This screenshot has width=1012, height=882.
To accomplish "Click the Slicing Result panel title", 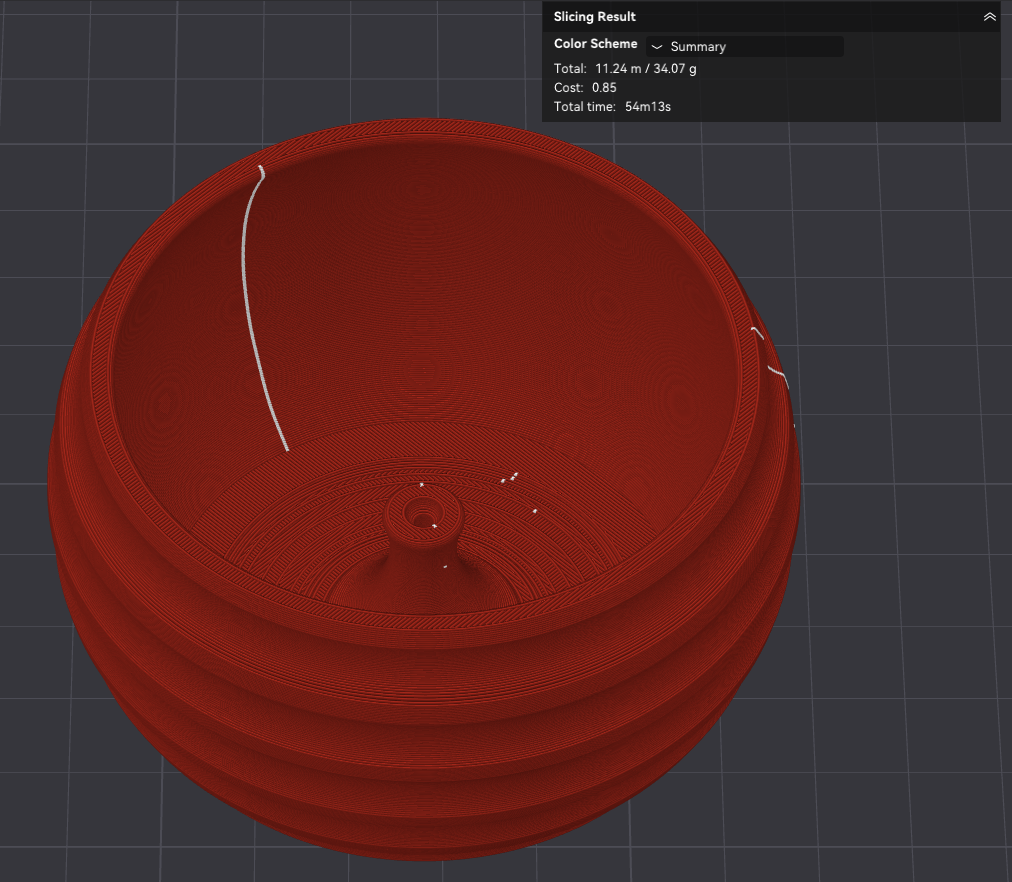I will (594, 17).
